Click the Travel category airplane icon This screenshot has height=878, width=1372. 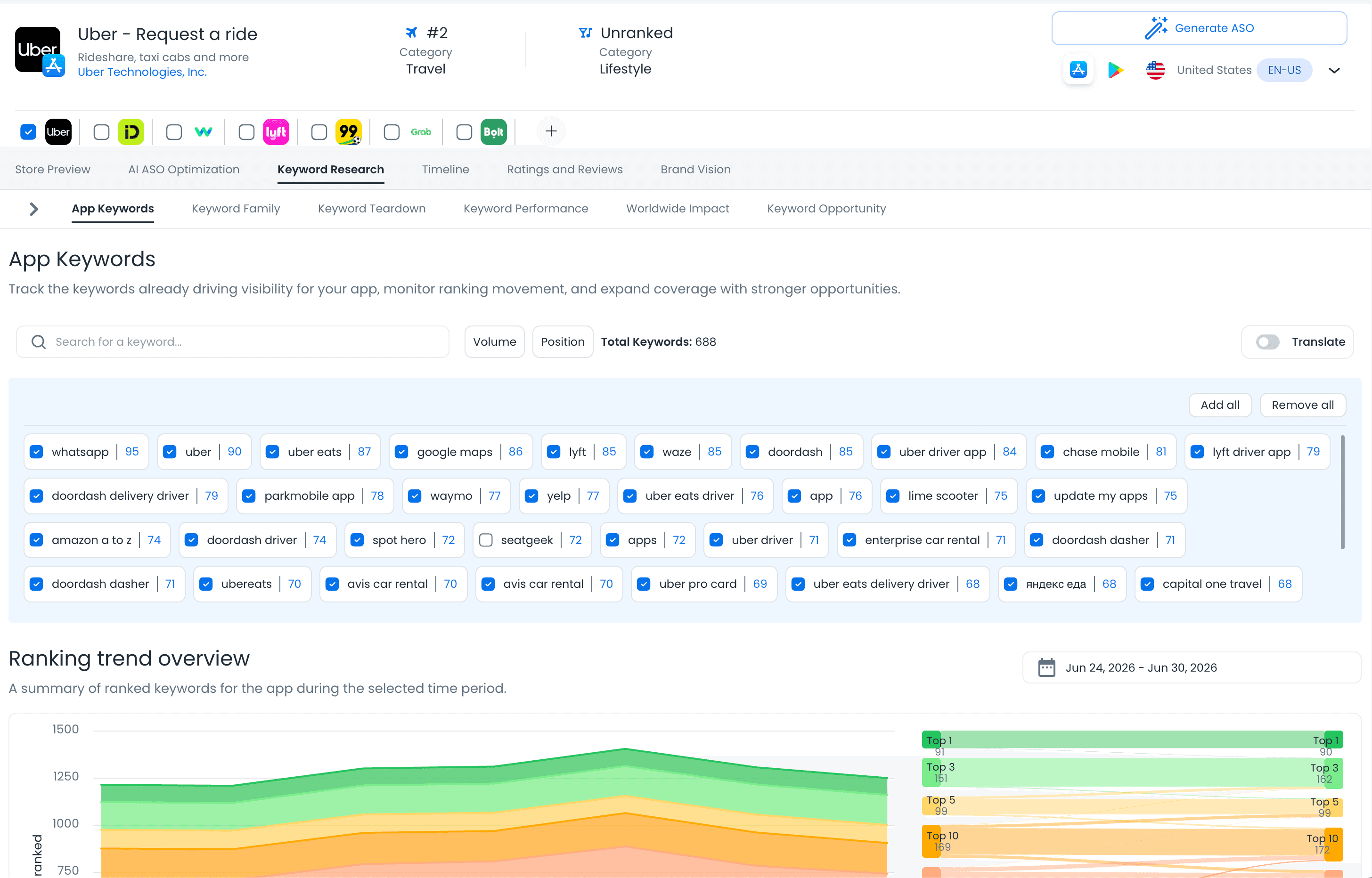coord(411,33)
